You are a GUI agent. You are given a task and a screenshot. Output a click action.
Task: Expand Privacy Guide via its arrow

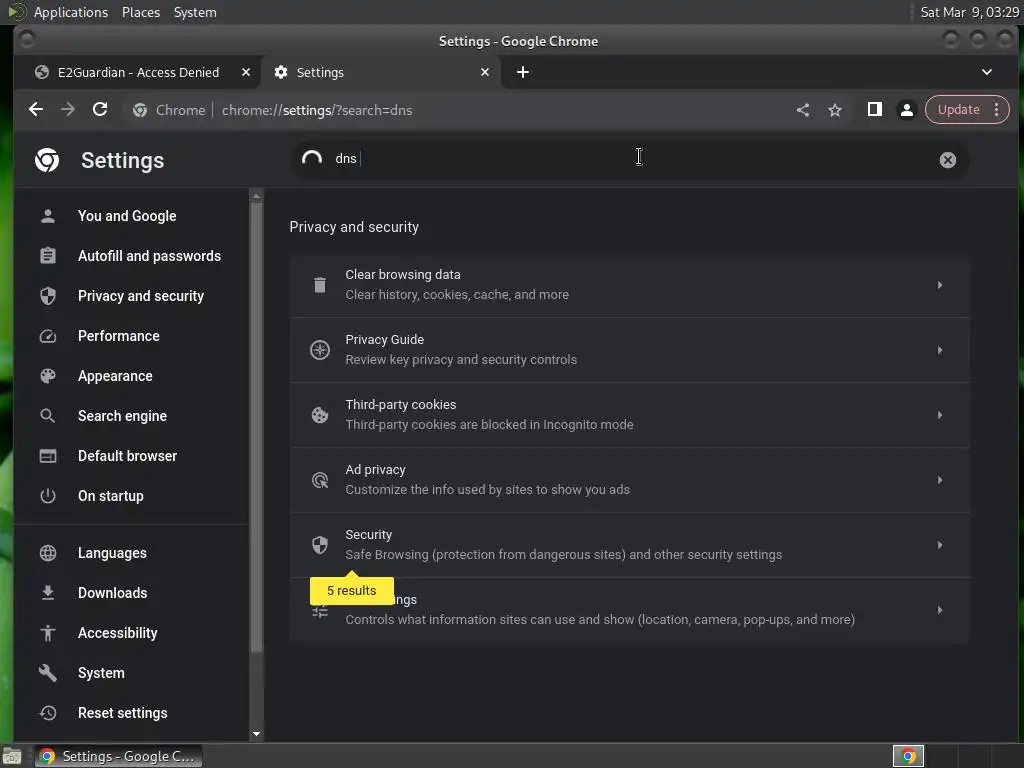(940, 350)
